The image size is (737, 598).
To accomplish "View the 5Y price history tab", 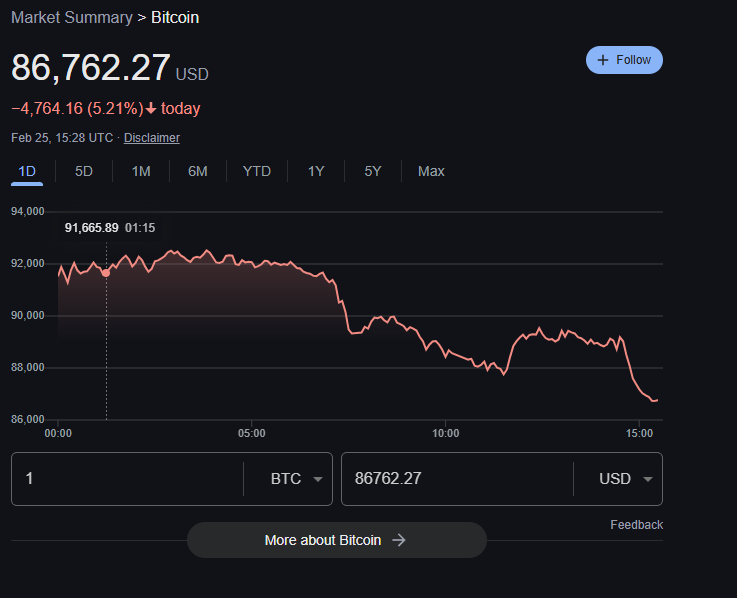I will click(x=373, y=171).
